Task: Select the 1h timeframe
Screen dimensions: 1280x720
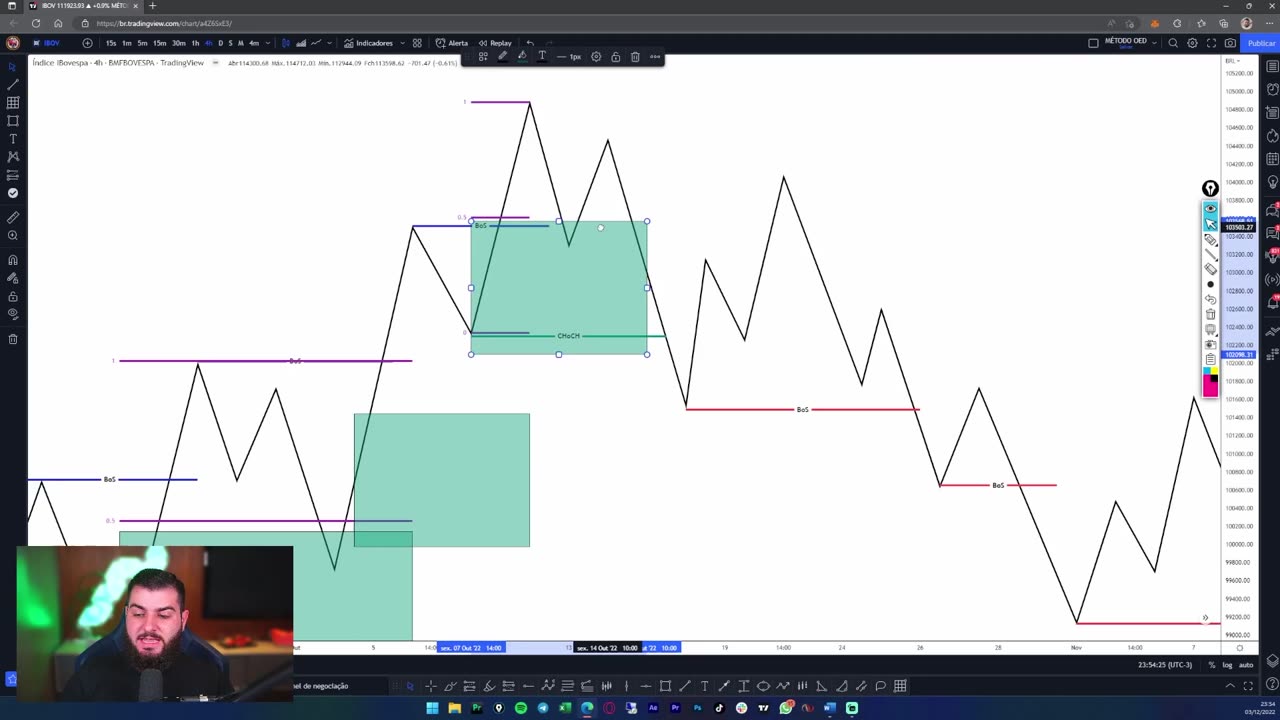Action: coord(195,43)
